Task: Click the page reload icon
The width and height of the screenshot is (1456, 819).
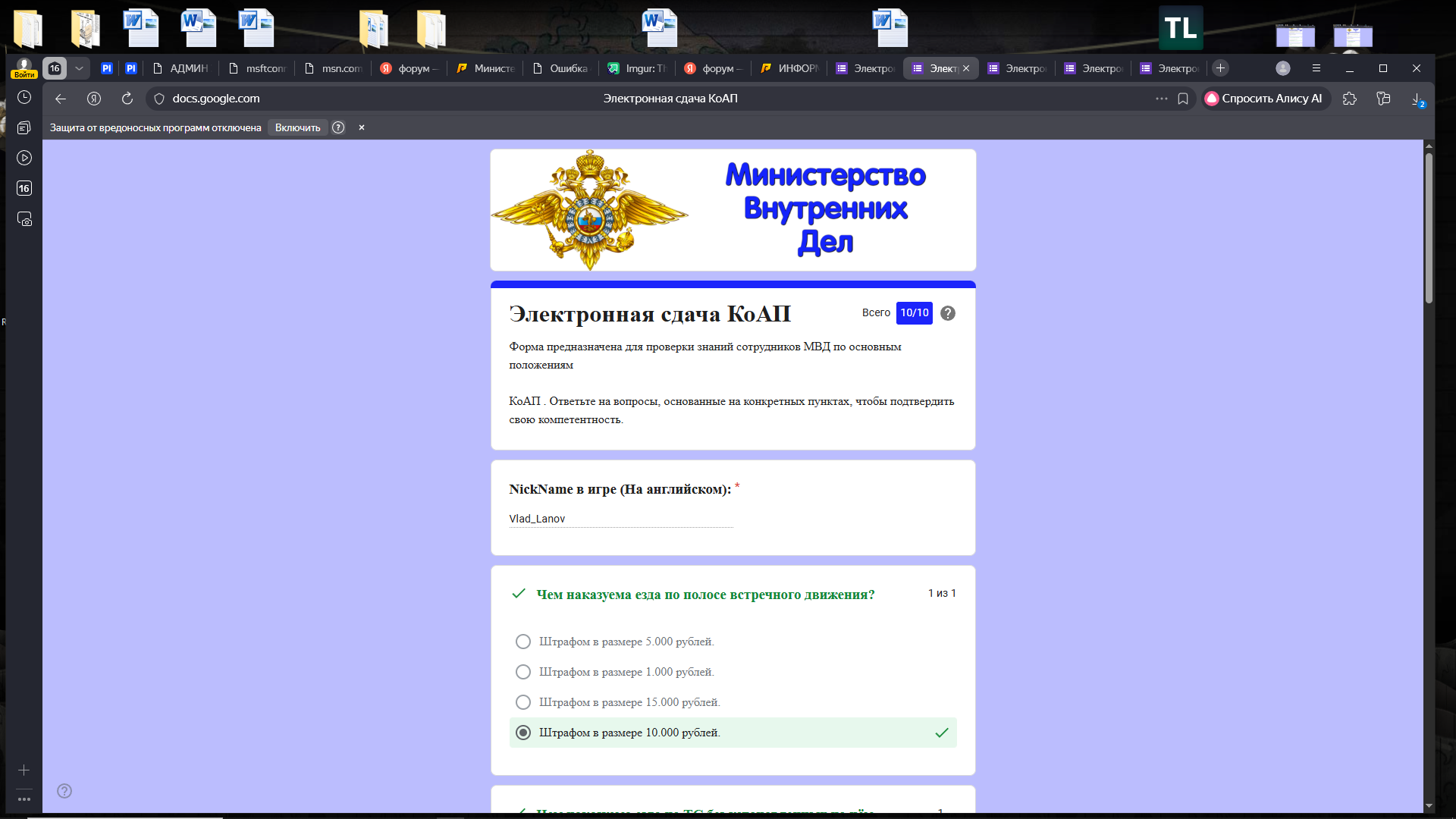Action: pos(127,99)
